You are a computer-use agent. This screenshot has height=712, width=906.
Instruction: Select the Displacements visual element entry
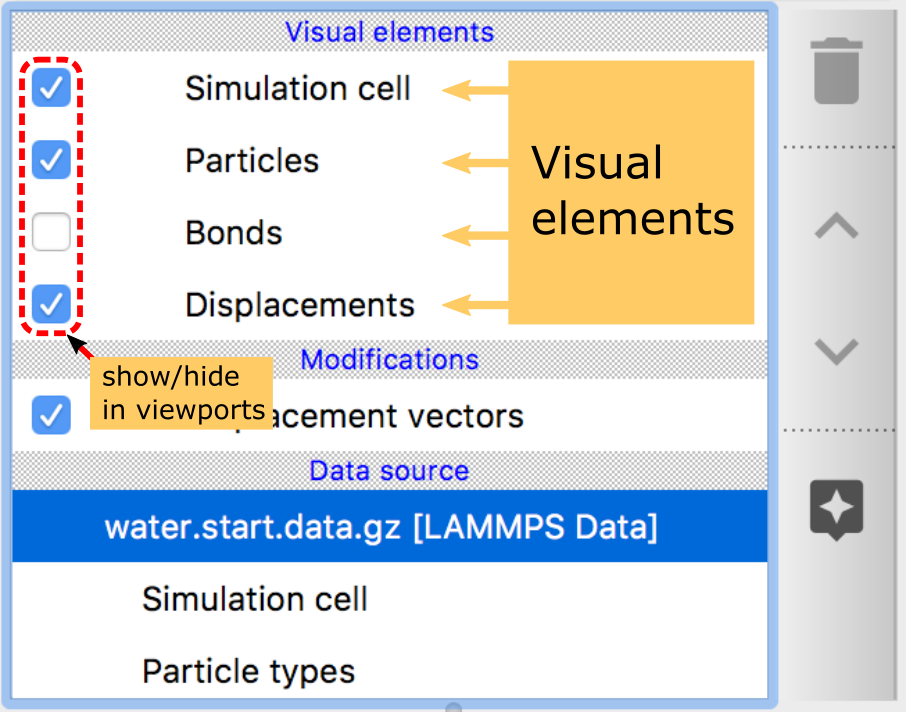(300, 305)
